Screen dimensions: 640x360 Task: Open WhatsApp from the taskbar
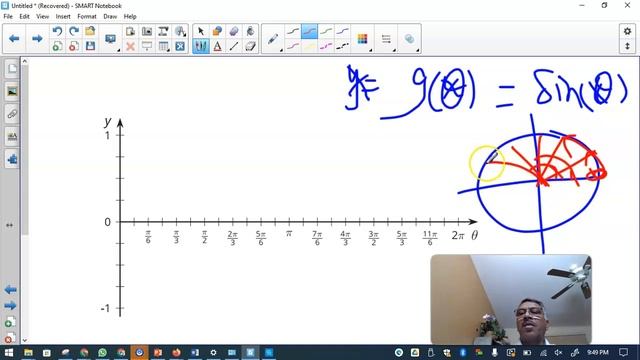102,352
